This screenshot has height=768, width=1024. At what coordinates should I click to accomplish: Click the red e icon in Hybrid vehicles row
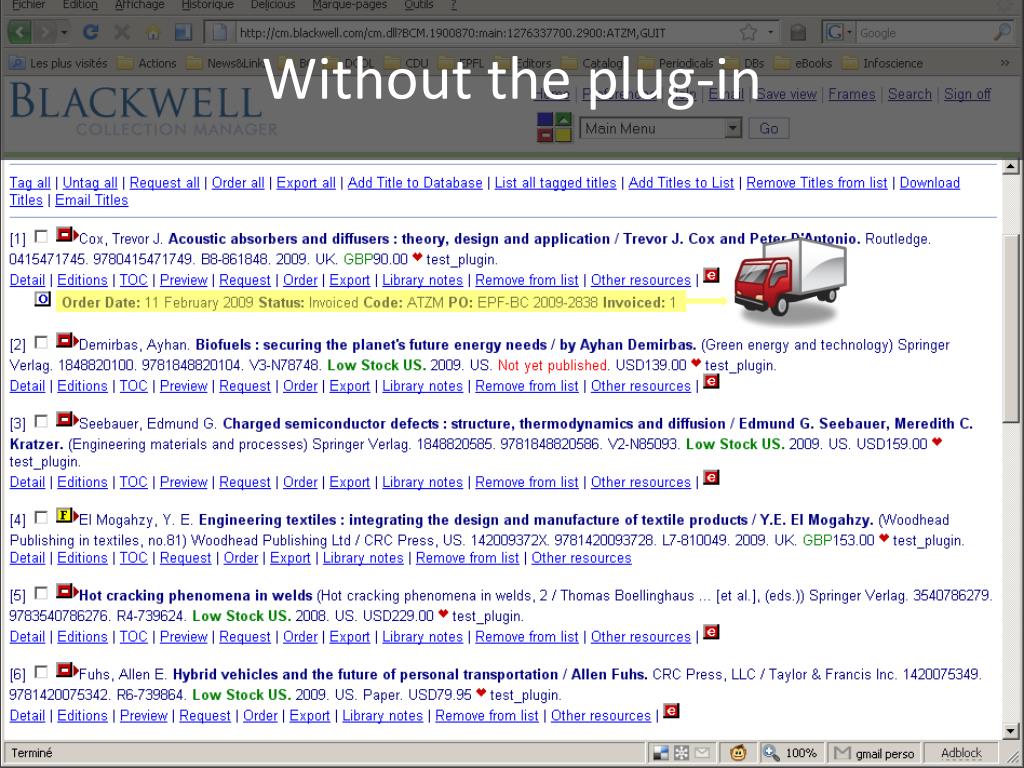(671, 711)
